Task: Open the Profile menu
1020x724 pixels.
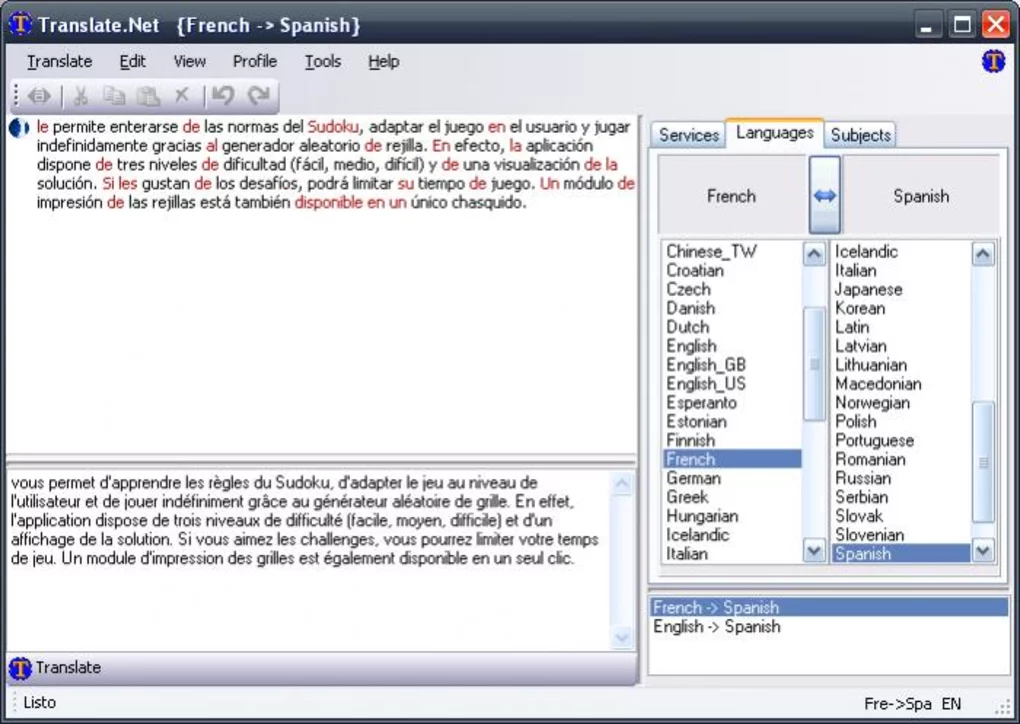Action: pyautogui.click(x=254, y=61)
